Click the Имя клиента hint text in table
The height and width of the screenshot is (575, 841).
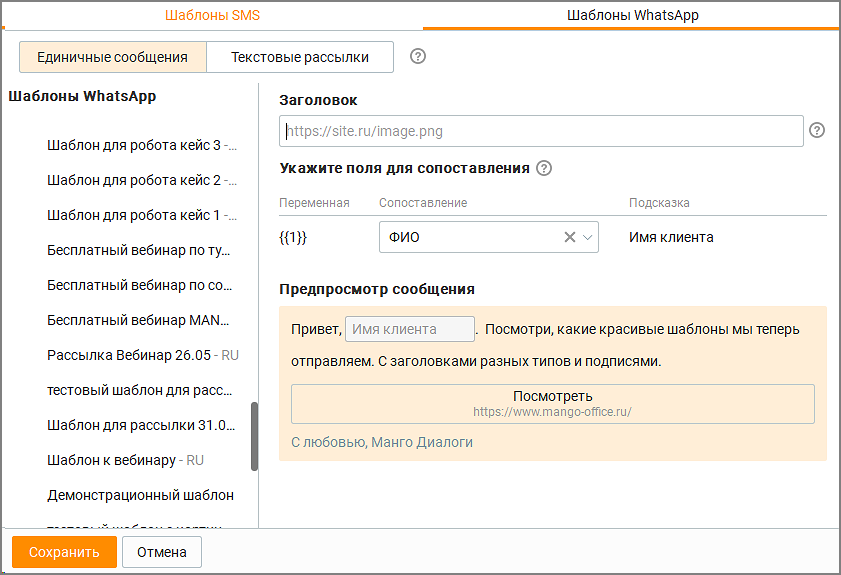671,237
